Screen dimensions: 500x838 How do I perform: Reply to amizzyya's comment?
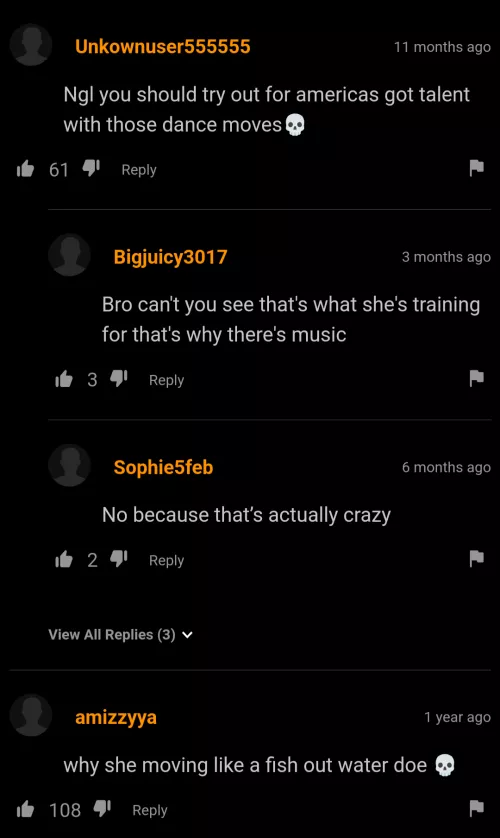[150, 810]
